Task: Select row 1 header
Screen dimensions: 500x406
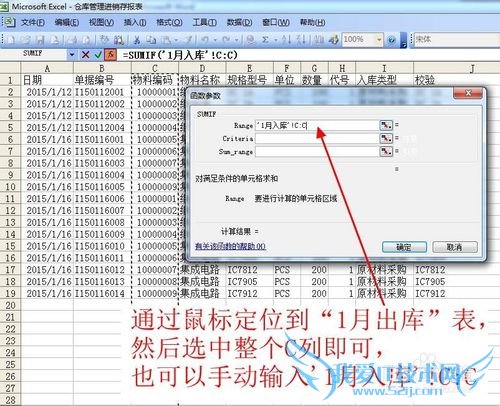Action: click(10, 80)
